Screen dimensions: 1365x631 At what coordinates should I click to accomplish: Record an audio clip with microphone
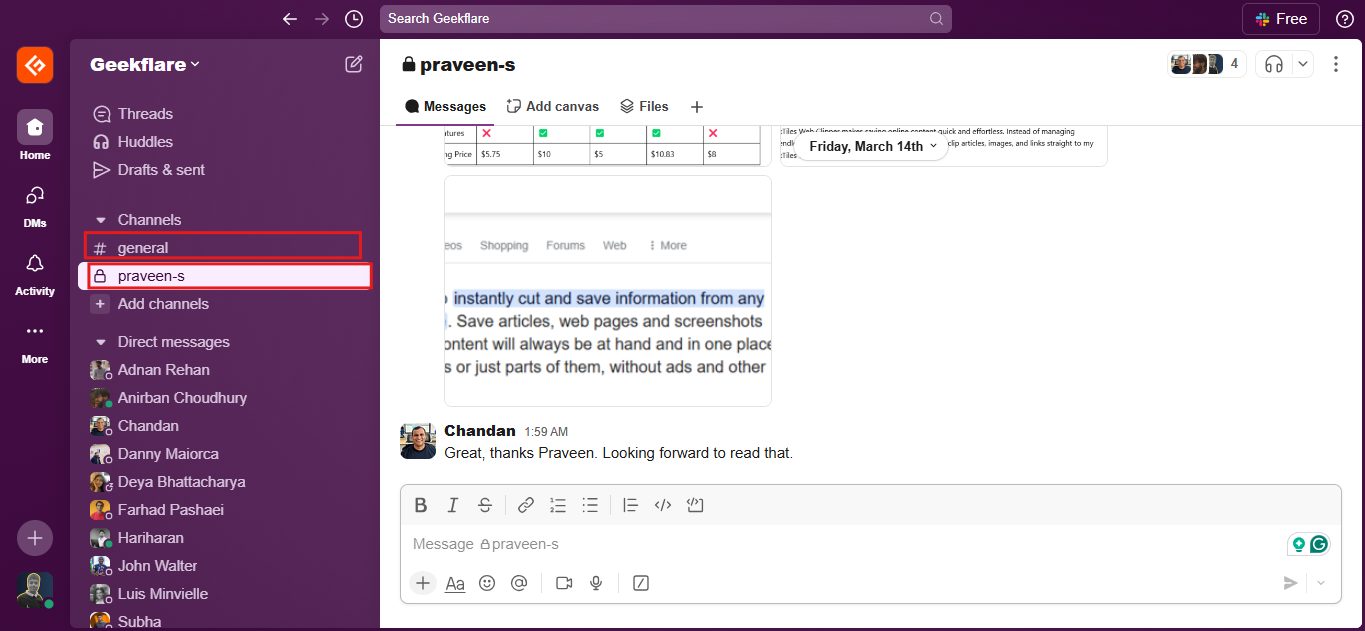coord(596,583)
